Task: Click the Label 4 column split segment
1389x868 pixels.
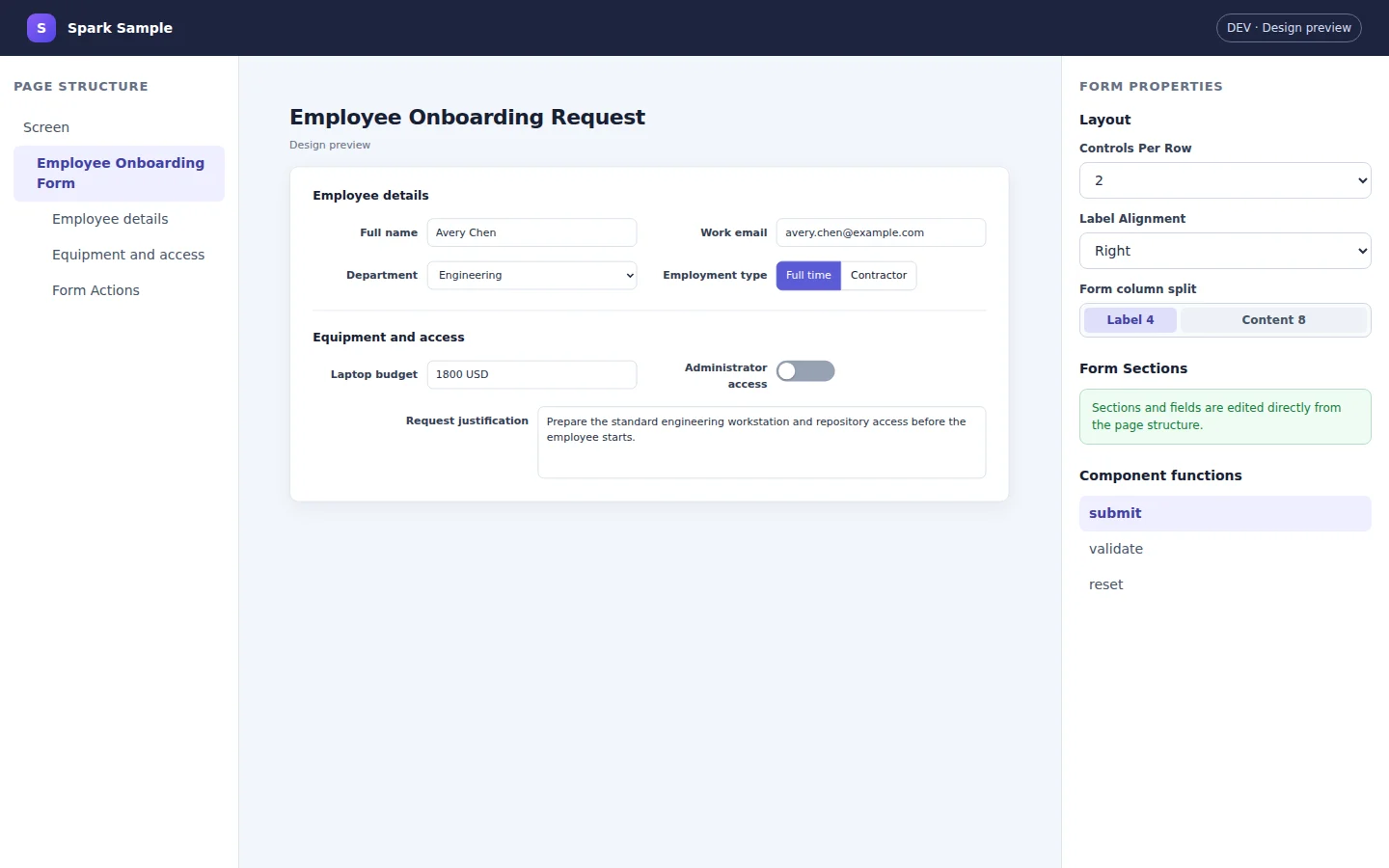Action: point(1130,320)
